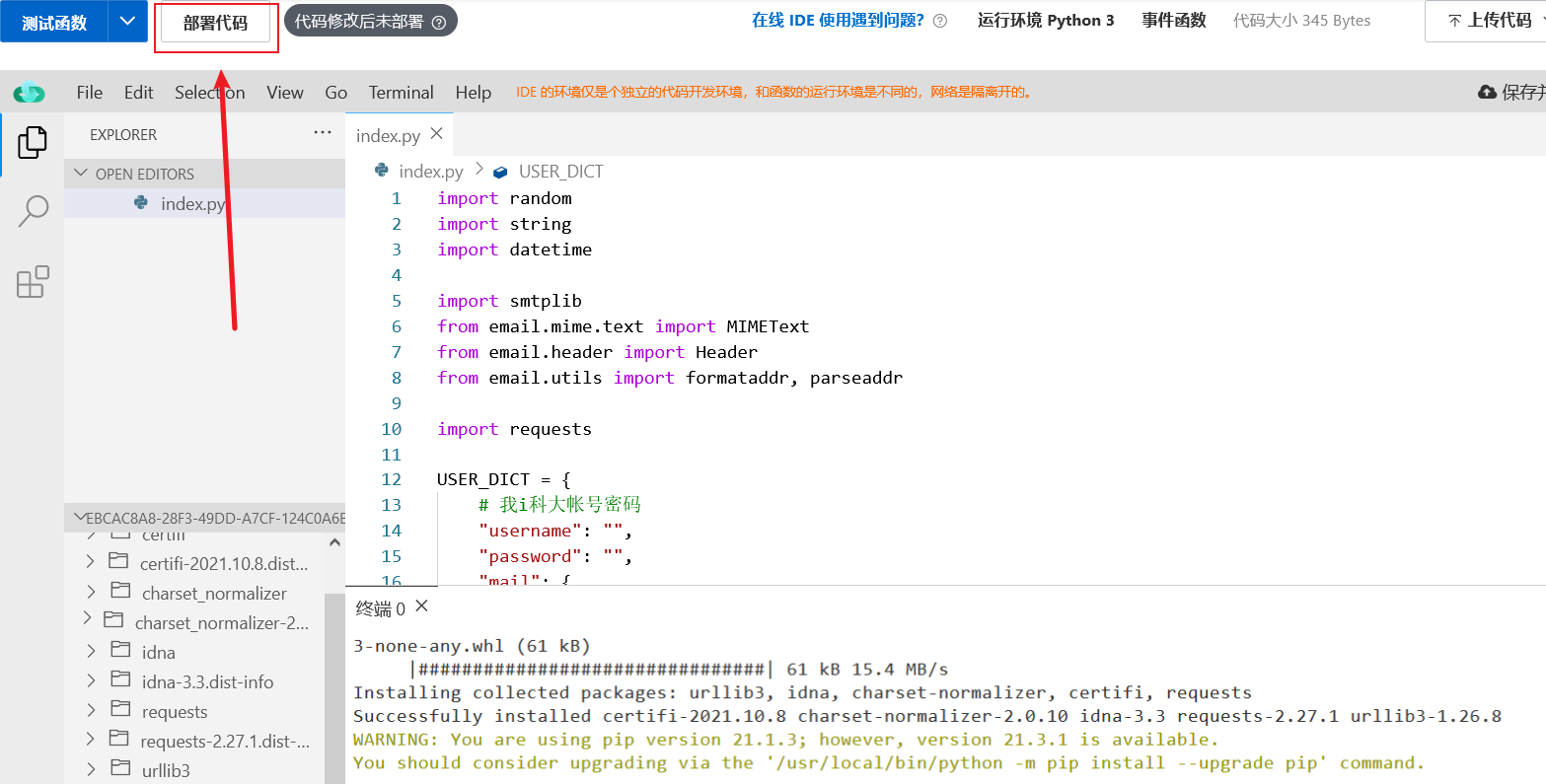1546x784 pixels.
Task: Open the Explorer files icon in sidebar
Action: click(x=33, y=142)
